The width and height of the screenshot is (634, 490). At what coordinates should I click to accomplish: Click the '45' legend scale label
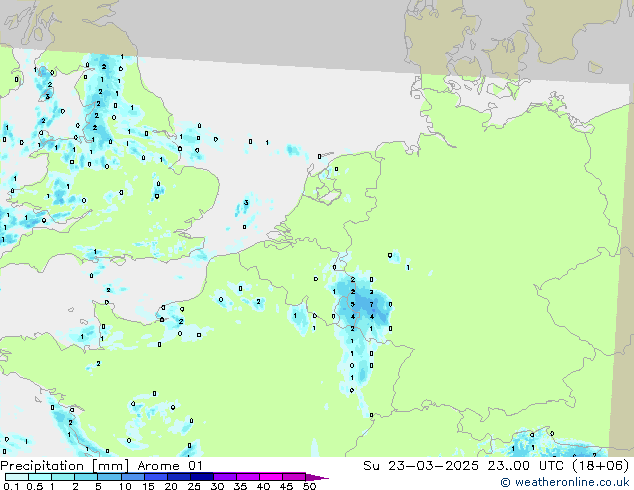[286, 486]
